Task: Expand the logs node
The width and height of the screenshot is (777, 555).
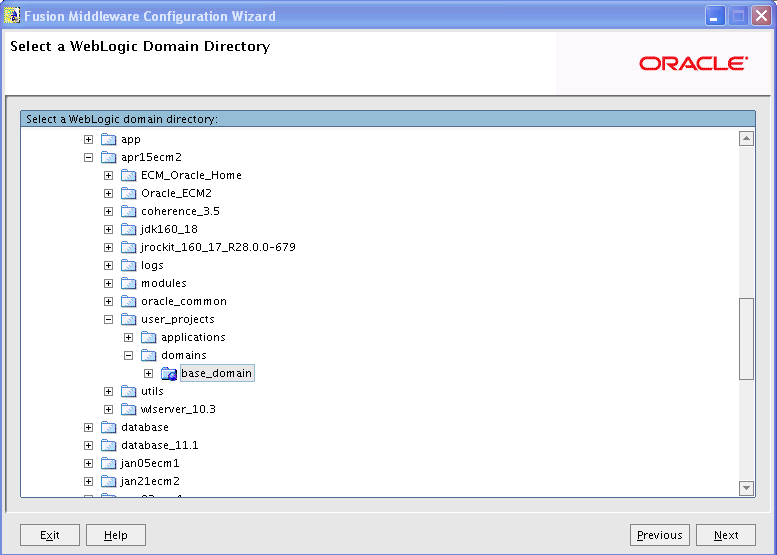Action: point(109,266)
